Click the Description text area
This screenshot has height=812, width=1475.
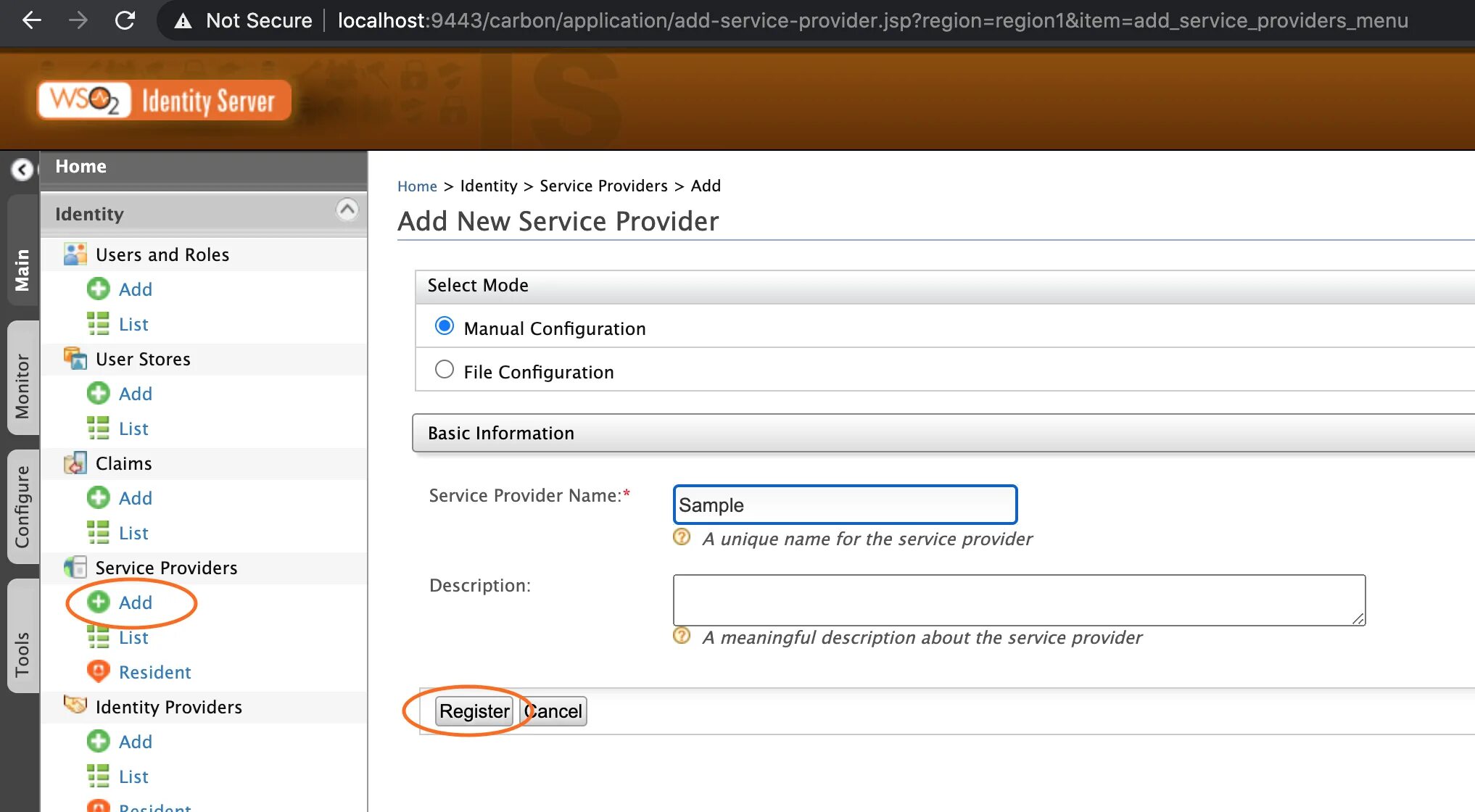[1018, 600]
